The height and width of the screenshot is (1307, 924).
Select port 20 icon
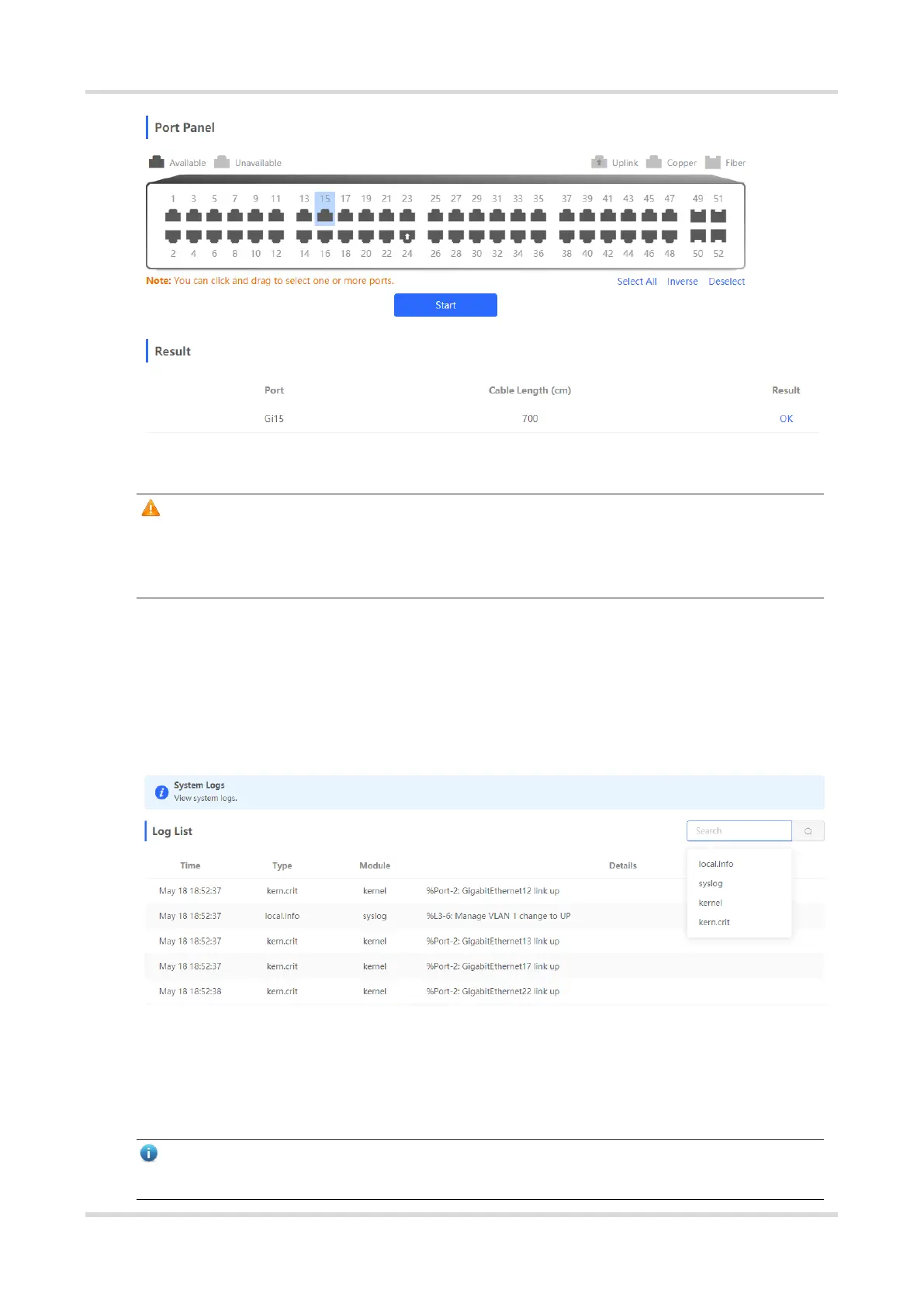click(366, 236)
